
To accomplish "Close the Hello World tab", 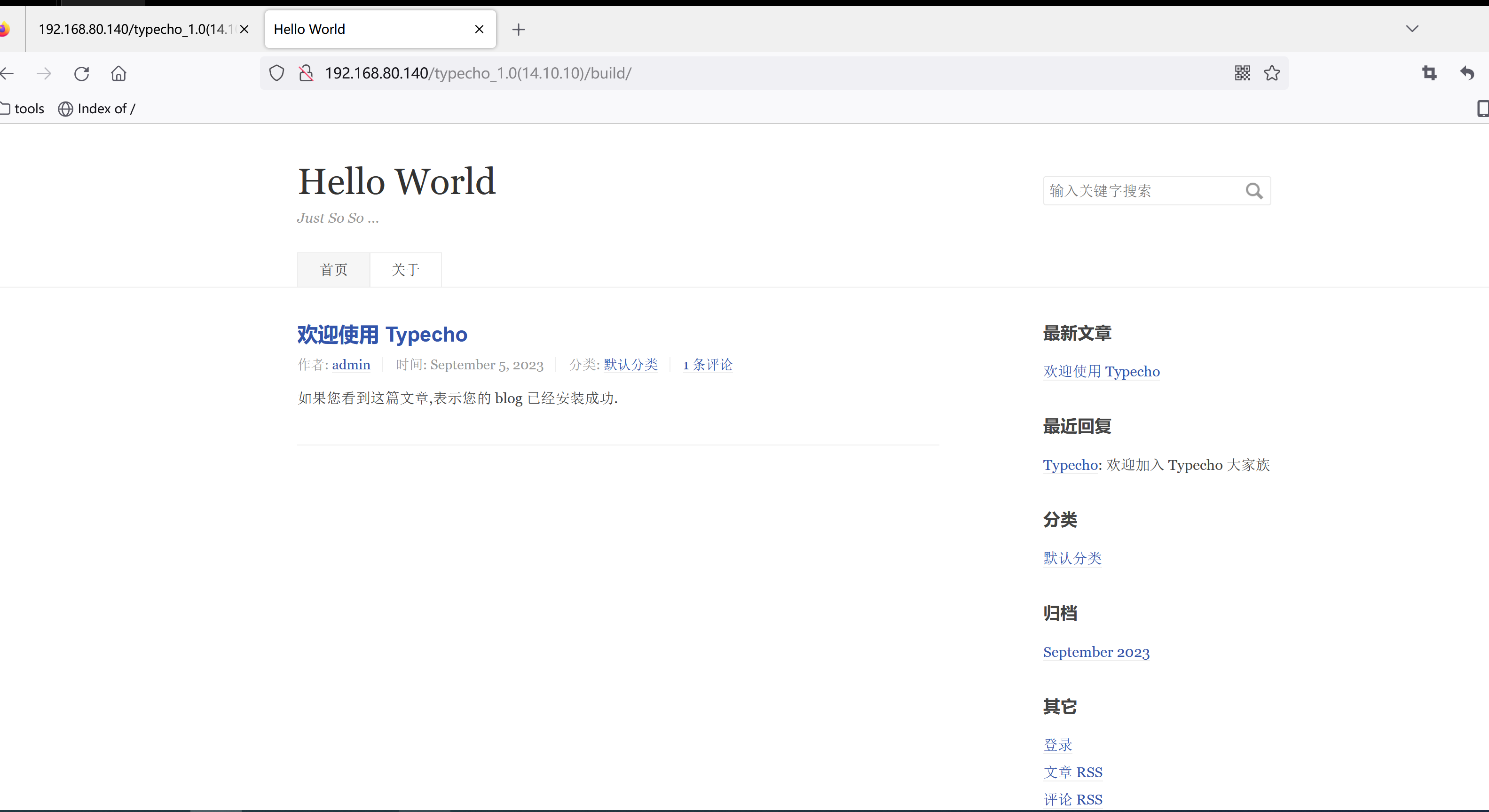I will pyautogui.click(x=479, y=30).
